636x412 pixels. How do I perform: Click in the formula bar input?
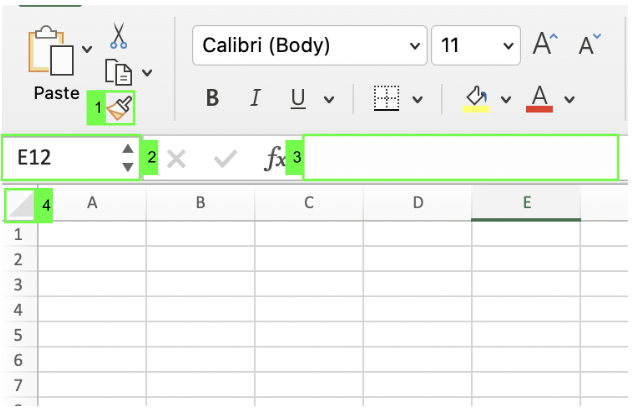point(460,158)
